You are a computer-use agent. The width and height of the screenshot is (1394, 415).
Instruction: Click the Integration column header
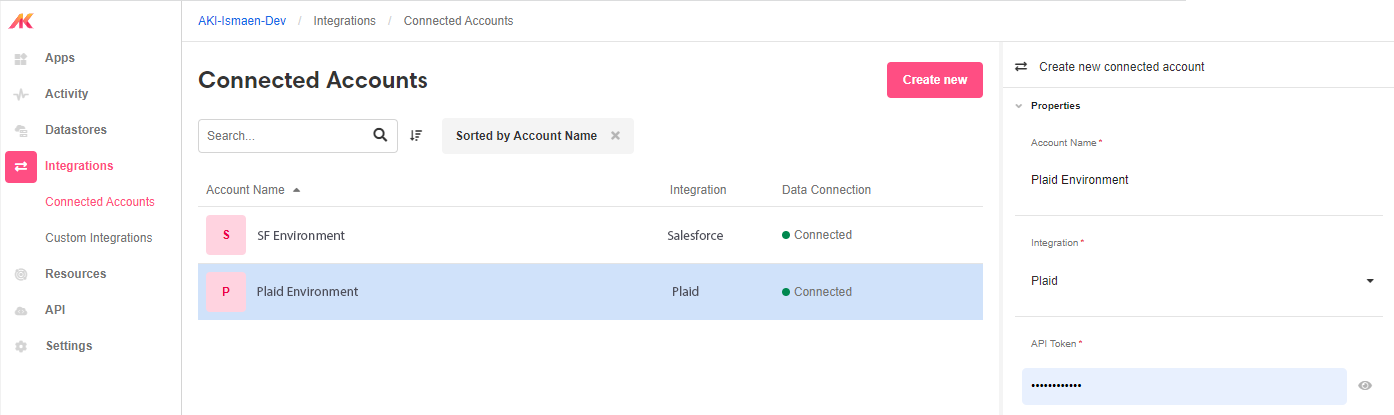[698, 190]
